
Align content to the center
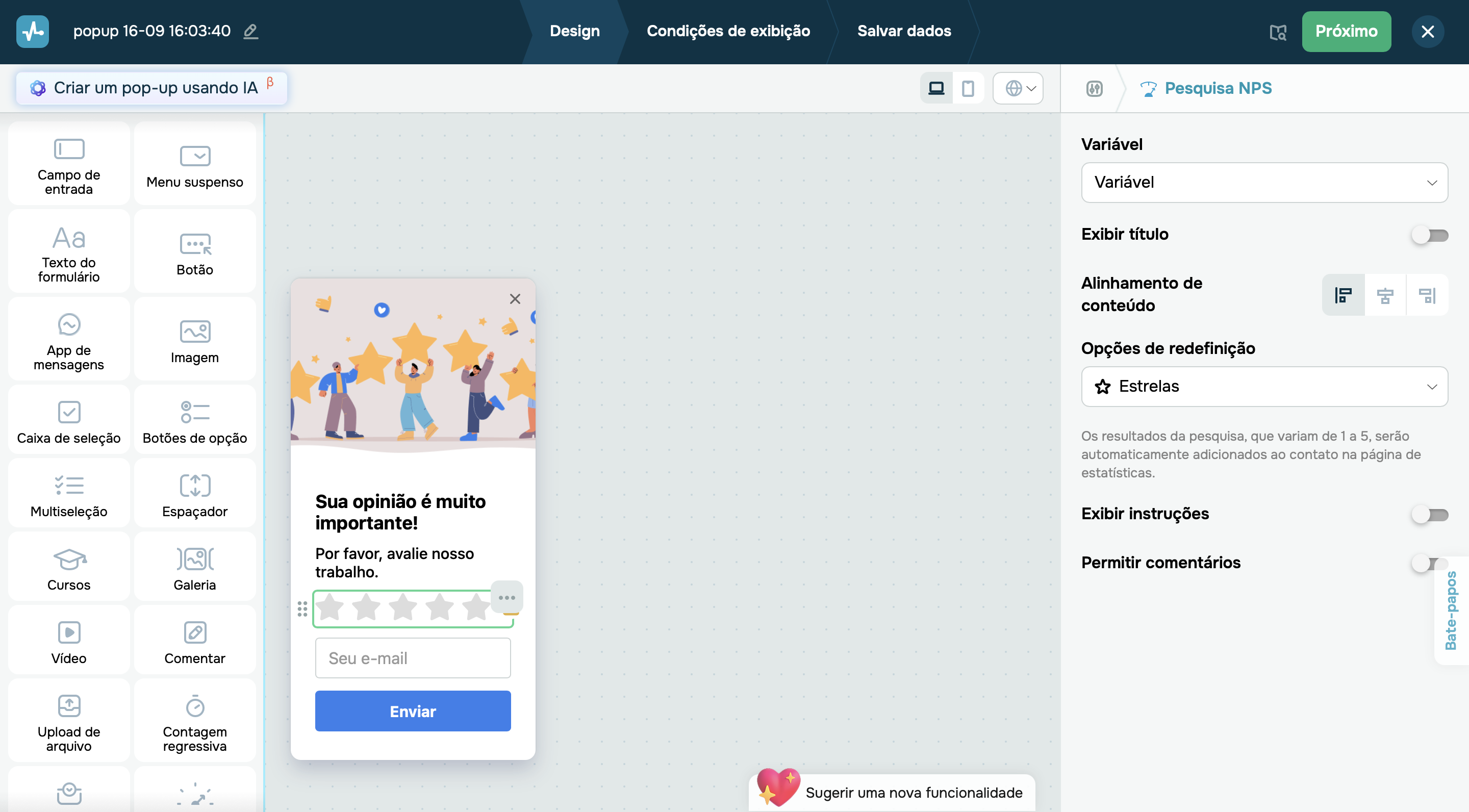[1385, 295]
